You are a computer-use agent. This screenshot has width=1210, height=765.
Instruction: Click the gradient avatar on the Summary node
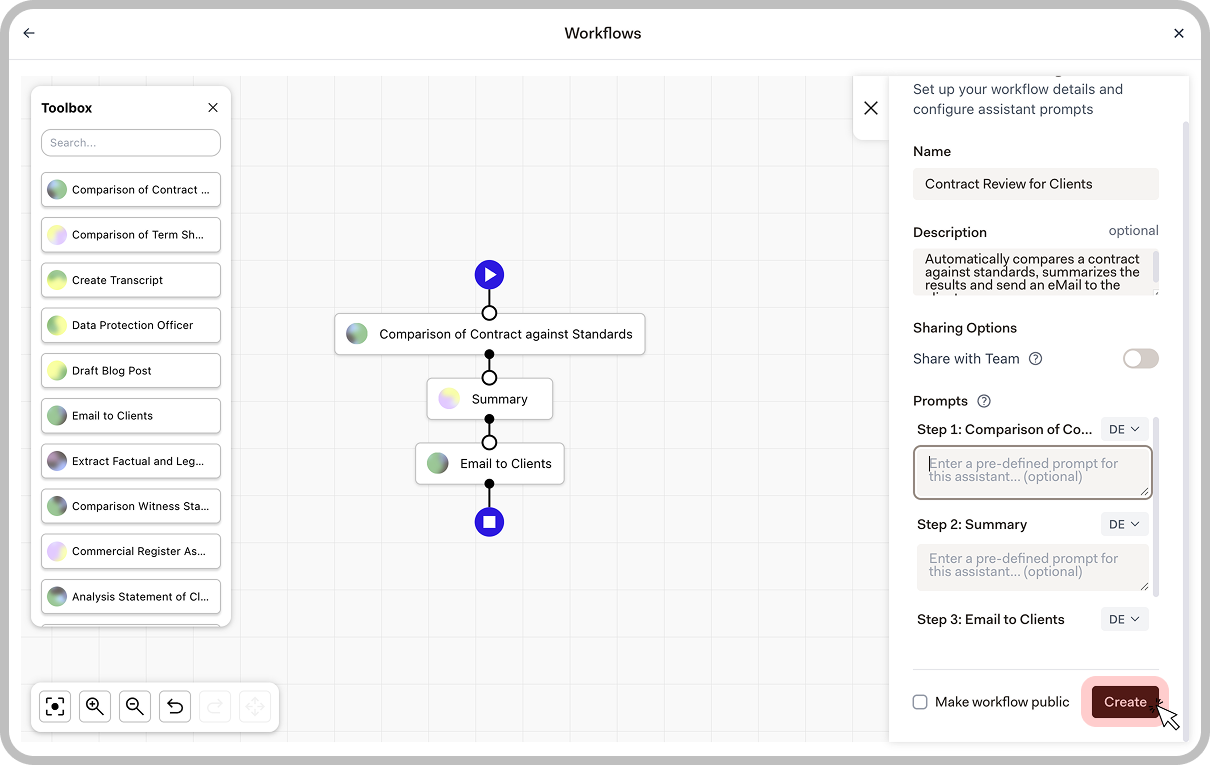[x=447, y=398]
